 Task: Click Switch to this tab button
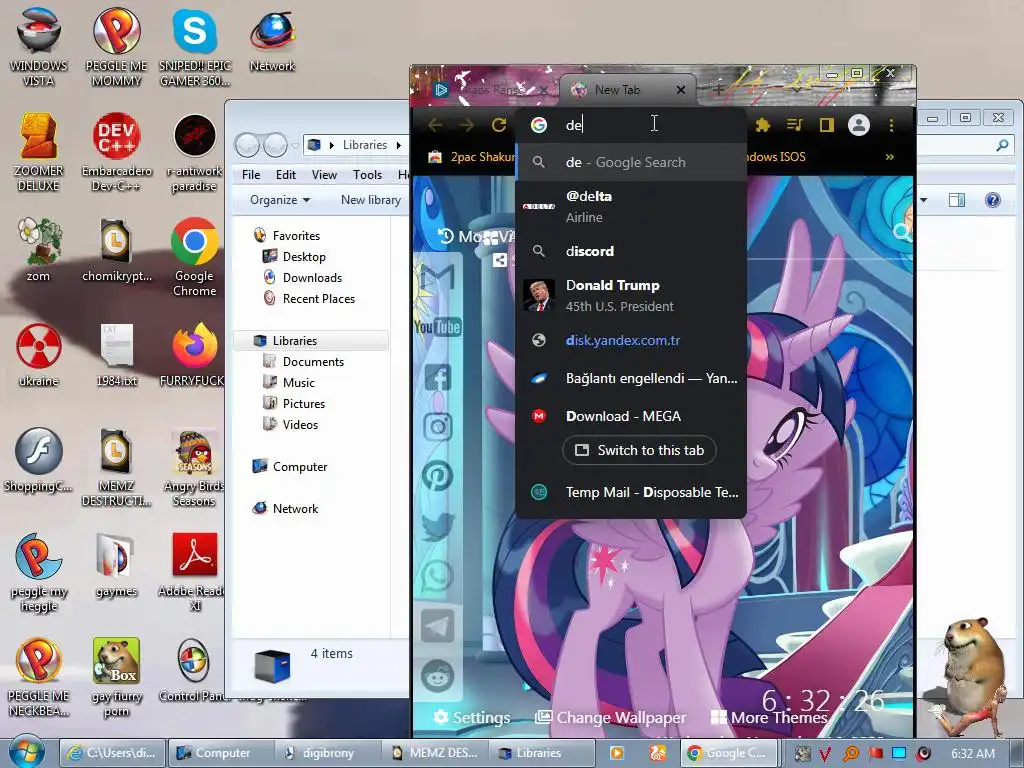[x=639, y=451]
